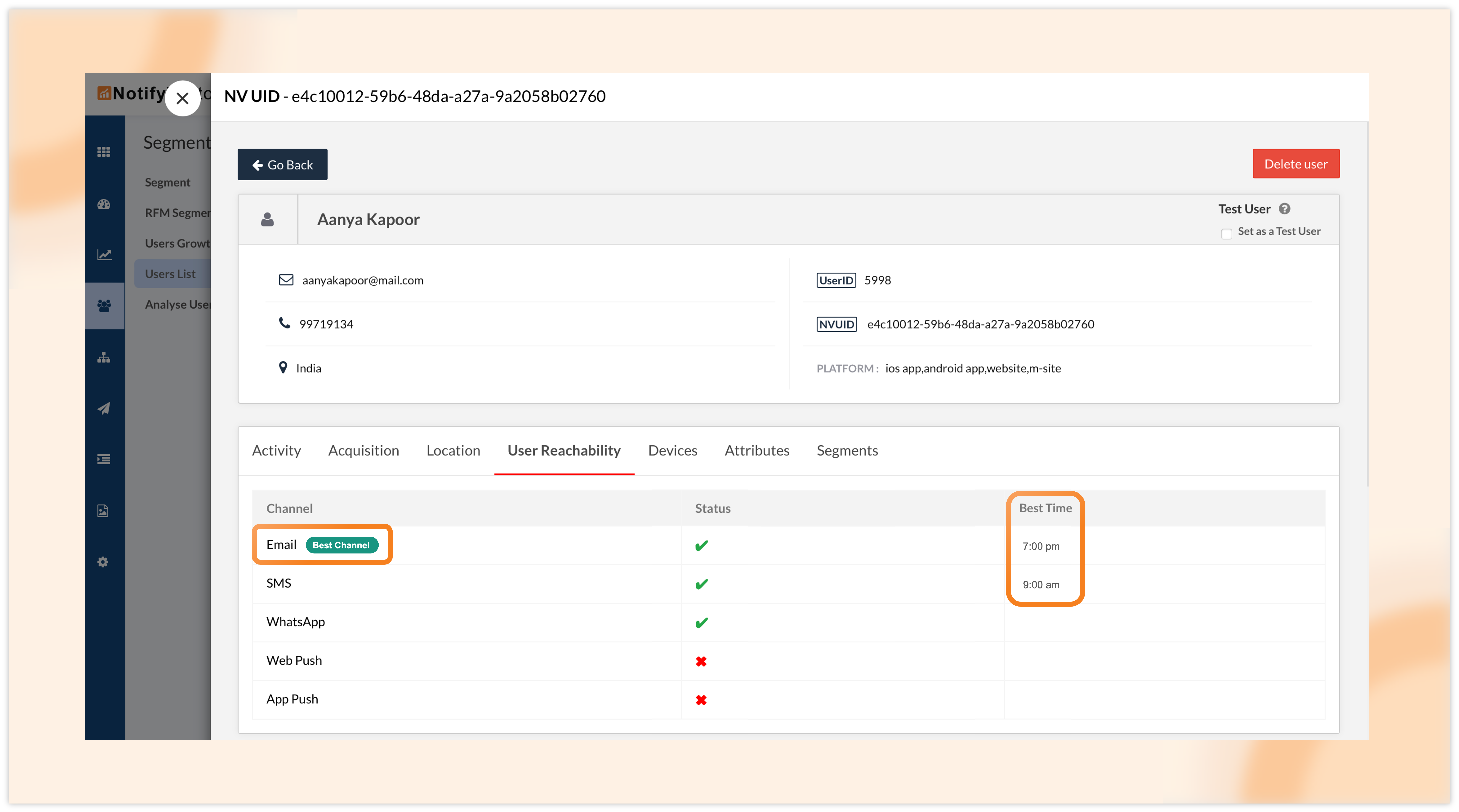The height and width of the screenshot is (812, 1459).
Task: Close the user profile panel
Action: [182, 99]
